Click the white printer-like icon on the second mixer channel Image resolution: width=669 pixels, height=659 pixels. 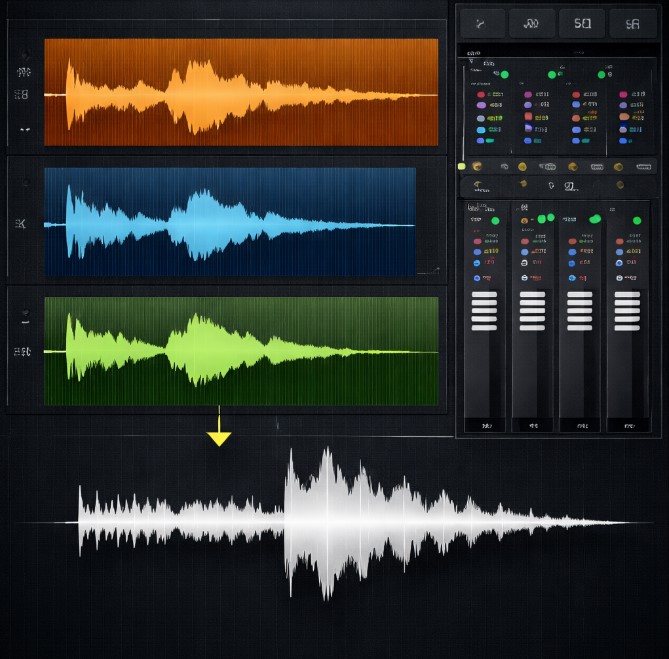pyautogui.click(x=524, y=278)
